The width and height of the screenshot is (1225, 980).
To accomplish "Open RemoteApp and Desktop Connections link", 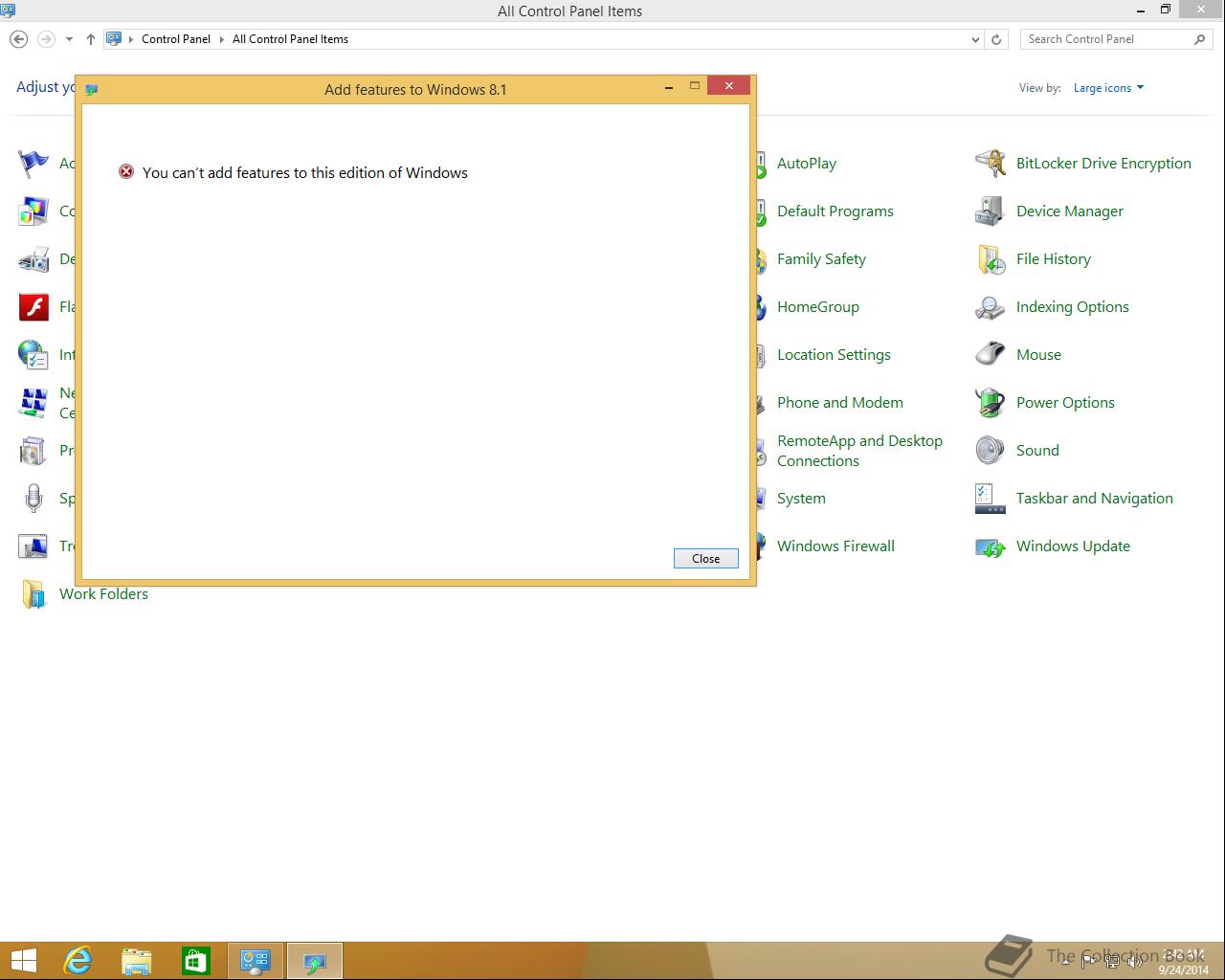I will pos(859,451).
